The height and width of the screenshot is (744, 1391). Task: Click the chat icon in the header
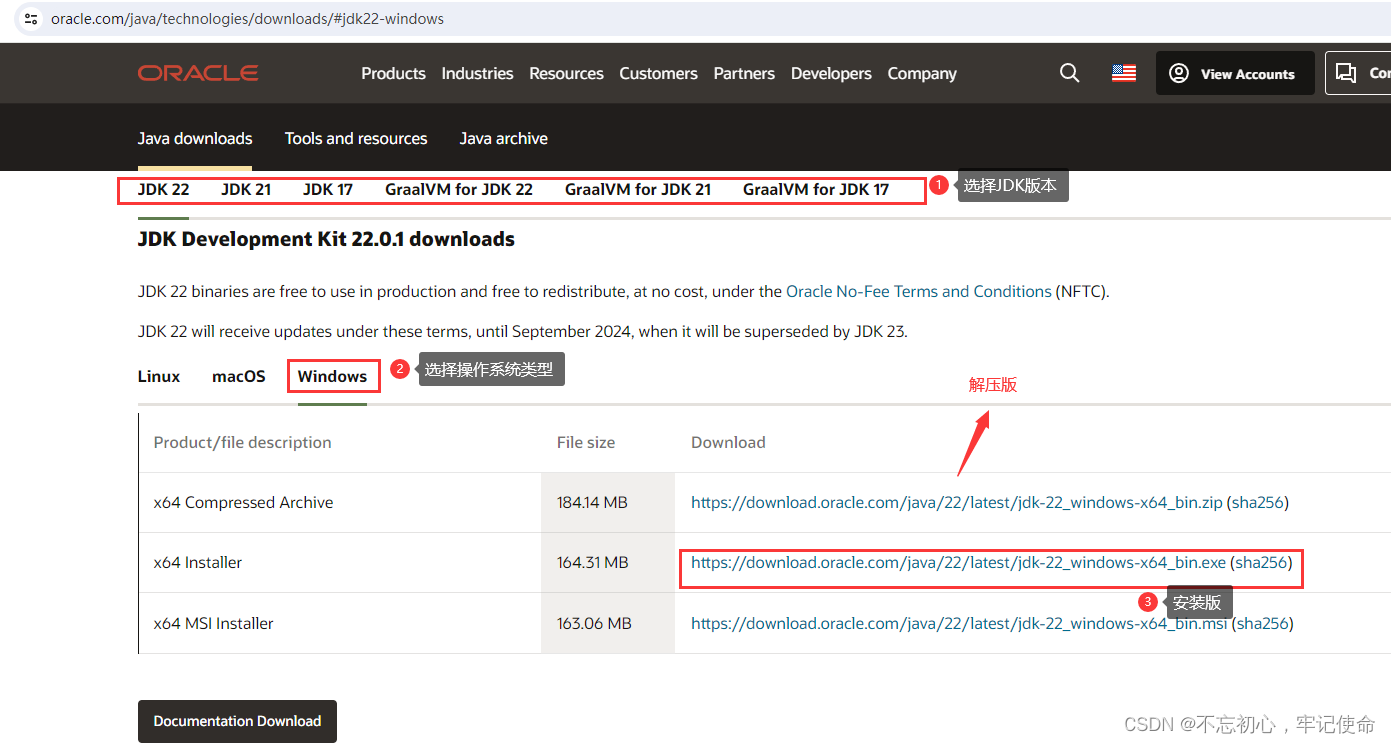[1347, 73]
